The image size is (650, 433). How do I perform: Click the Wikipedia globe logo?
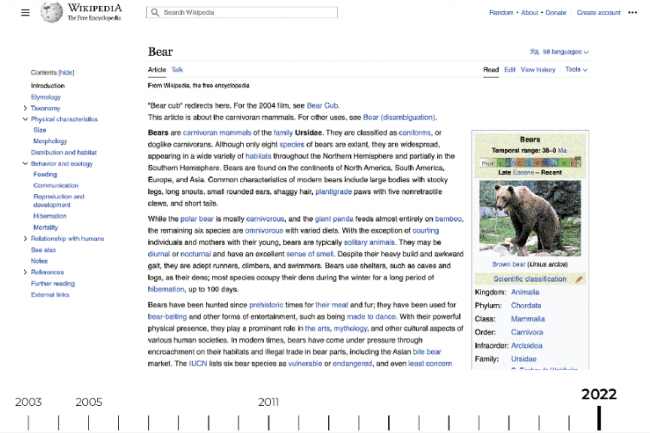pos(51,12)
